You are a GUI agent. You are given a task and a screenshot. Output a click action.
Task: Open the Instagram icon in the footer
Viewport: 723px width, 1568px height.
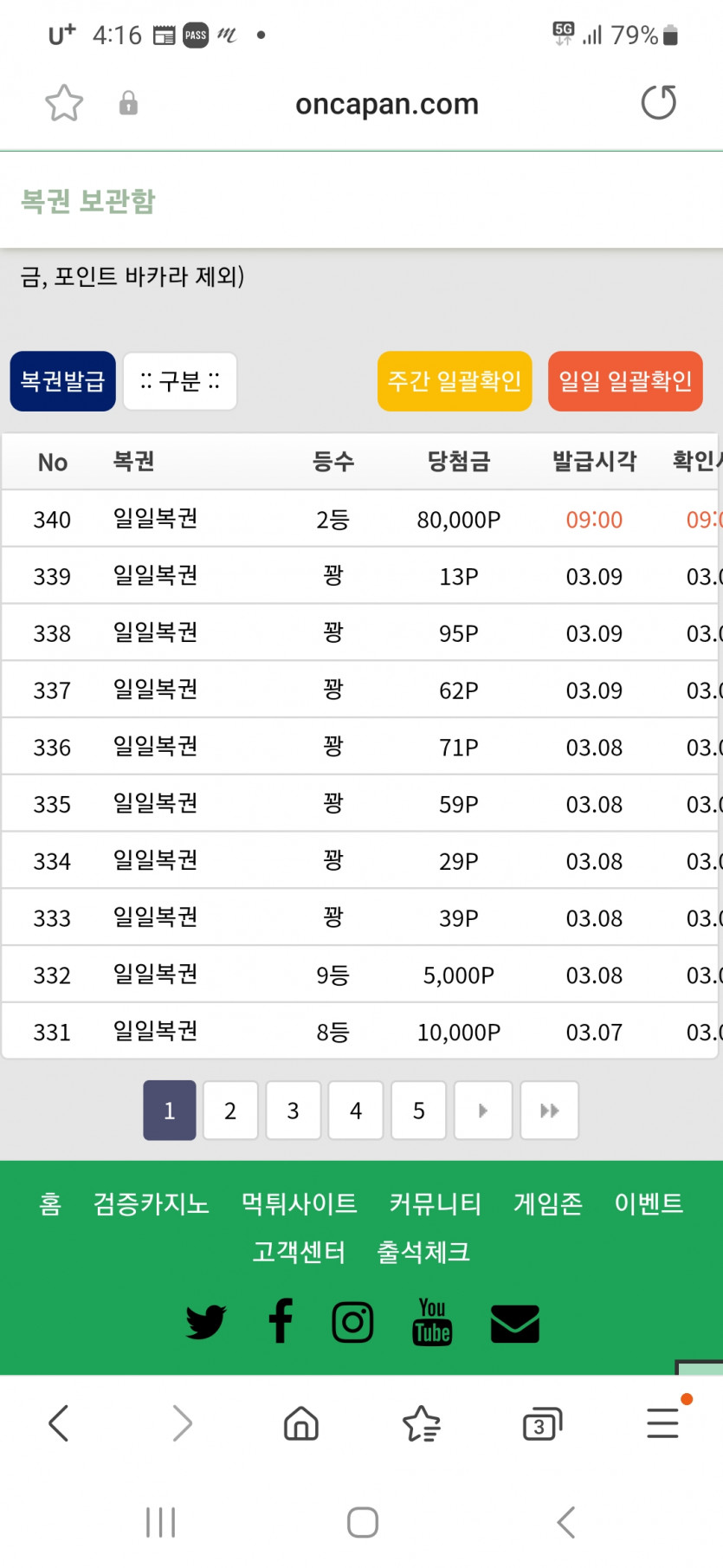[352, 1322]
